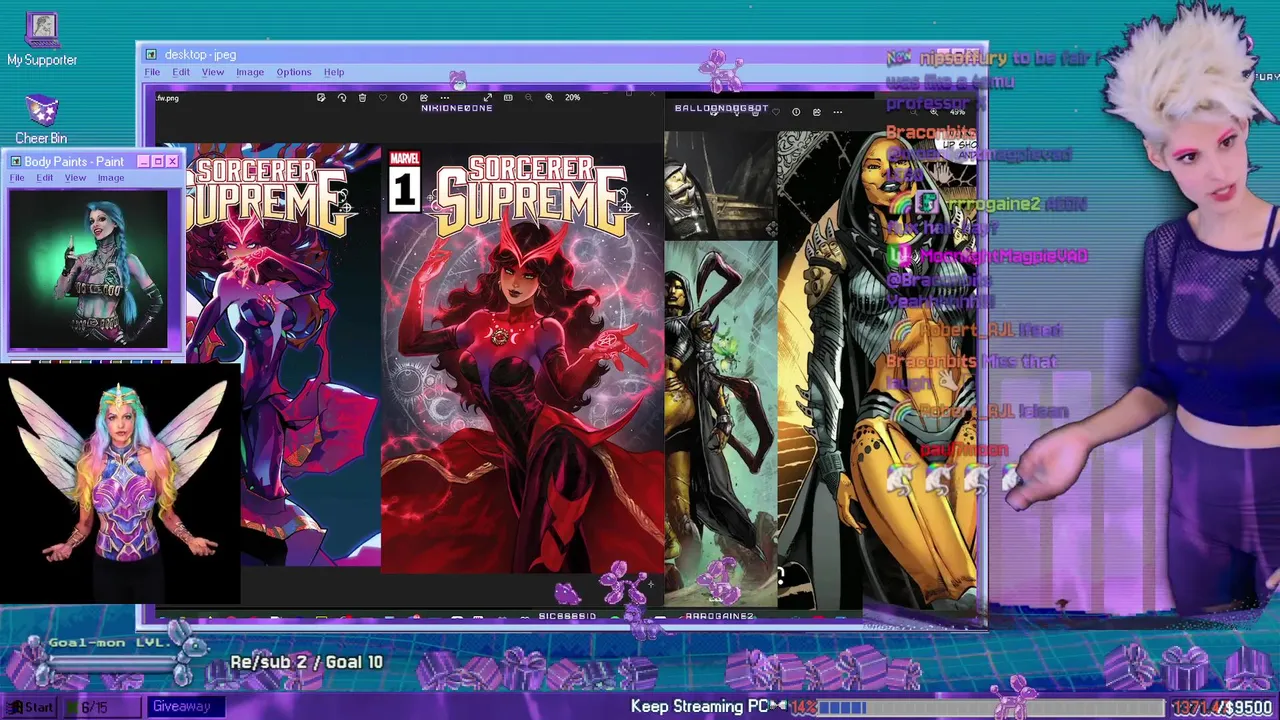Open View menu in Body Paints window

tap(75, 178)
